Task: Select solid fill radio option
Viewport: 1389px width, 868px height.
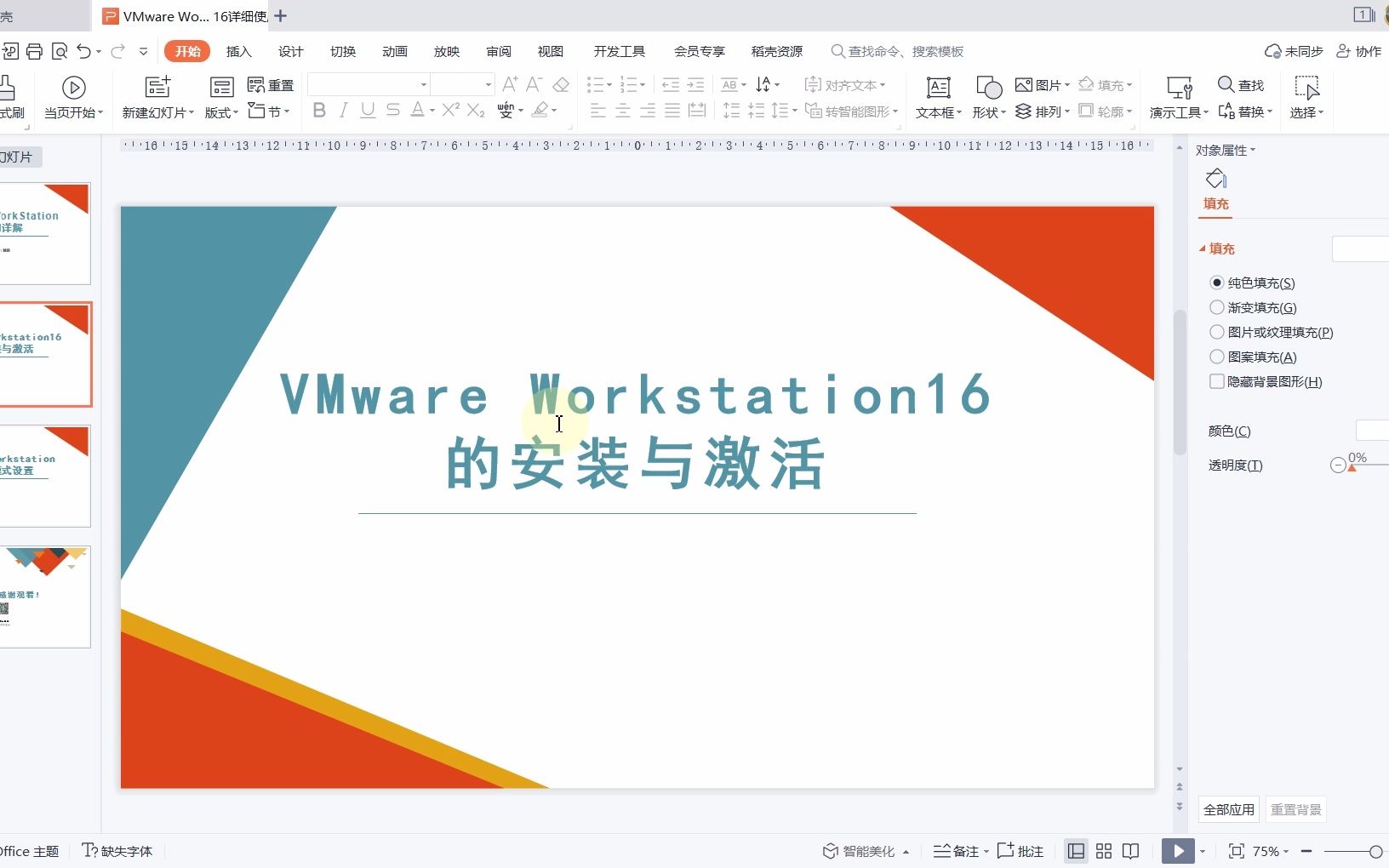Action: pos(1217,283)
